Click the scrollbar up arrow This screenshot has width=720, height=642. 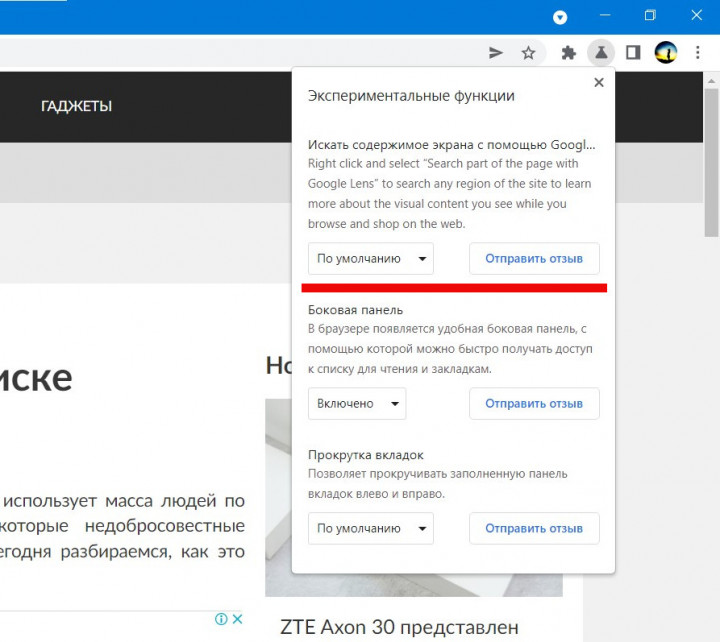(711, 81)
